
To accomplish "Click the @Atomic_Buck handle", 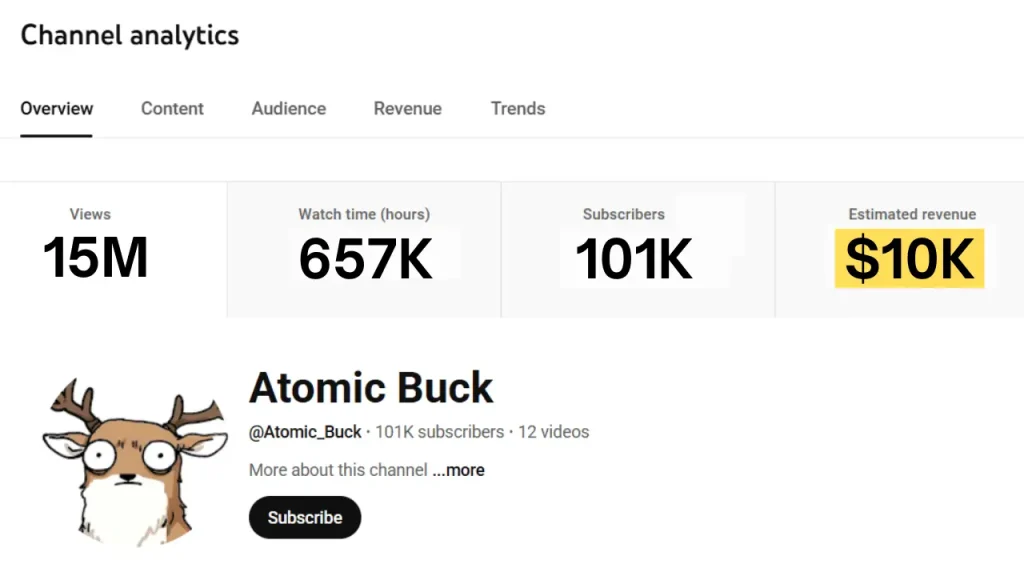I will tap(305, 432).
